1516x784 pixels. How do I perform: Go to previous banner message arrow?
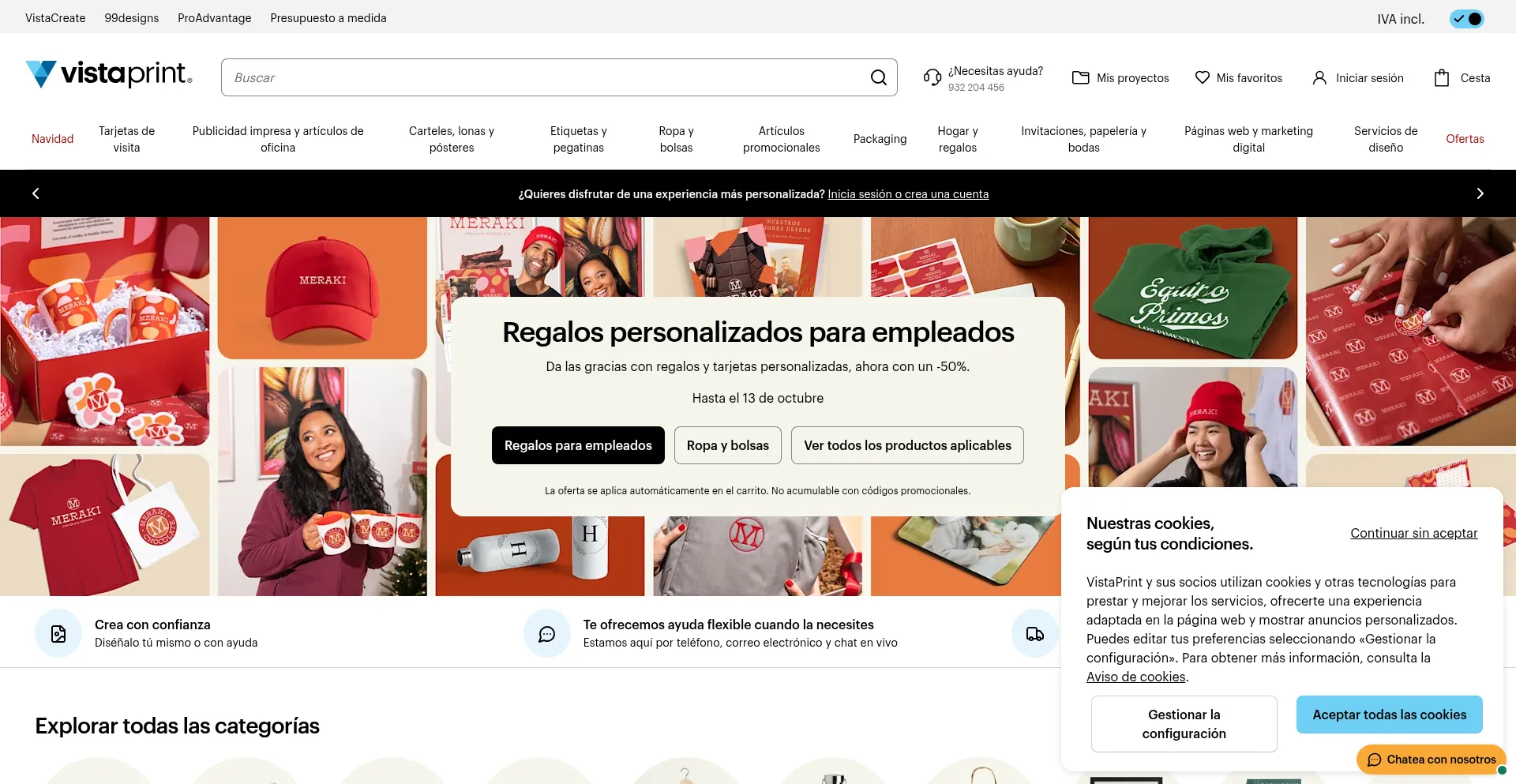click(36, 193)
